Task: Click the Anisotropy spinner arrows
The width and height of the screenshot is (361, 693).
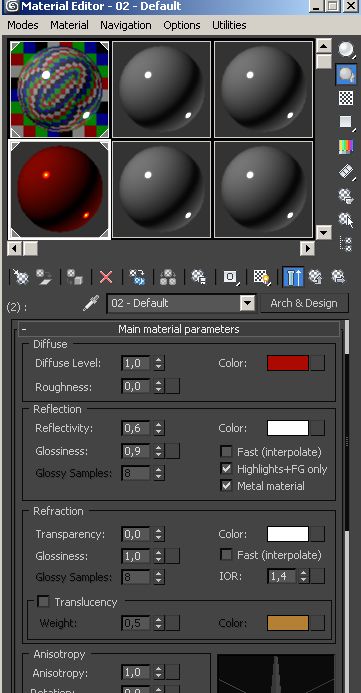Action: 159,673
